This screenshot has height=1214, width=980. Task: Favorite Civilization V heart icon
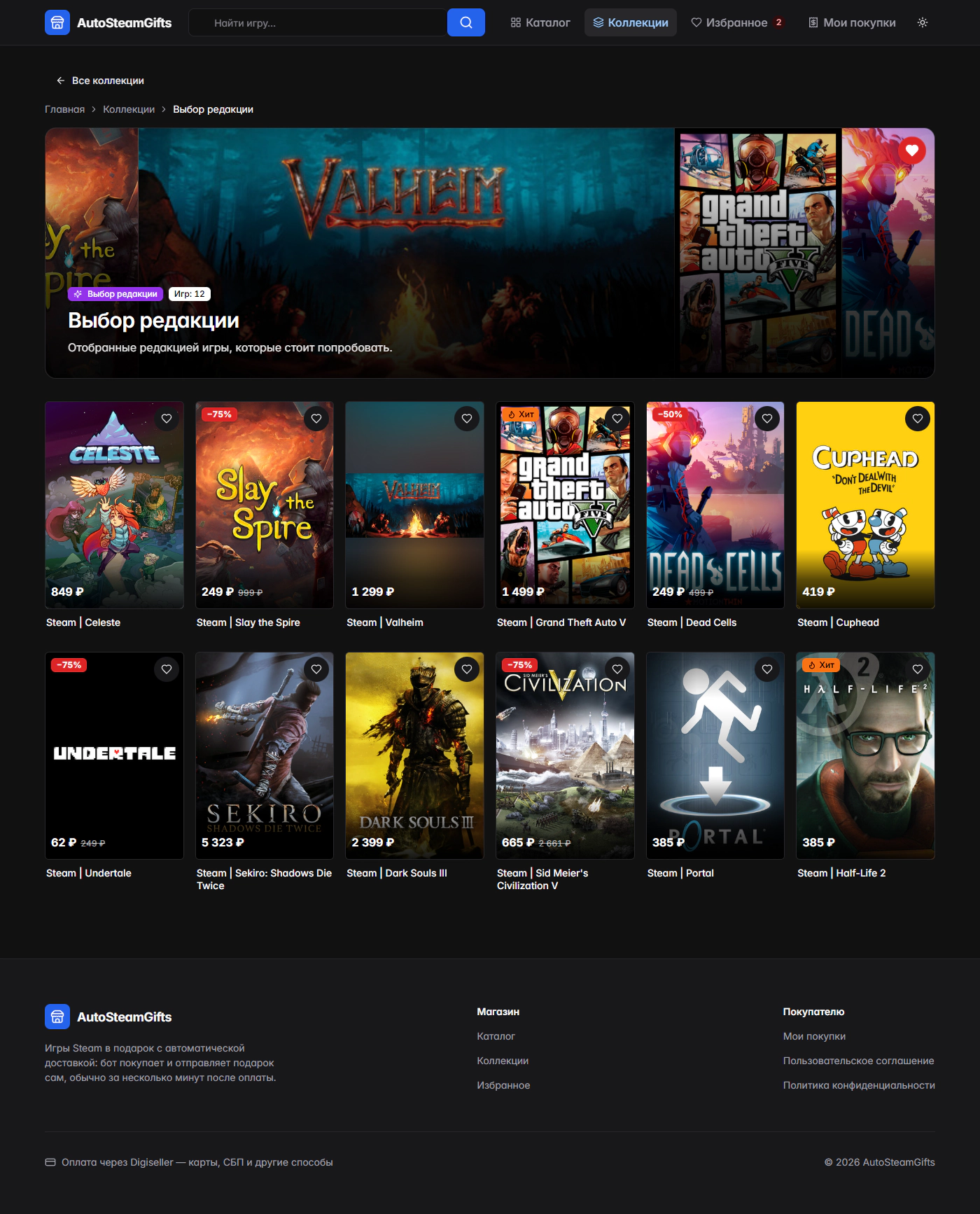tap(617, 669)
